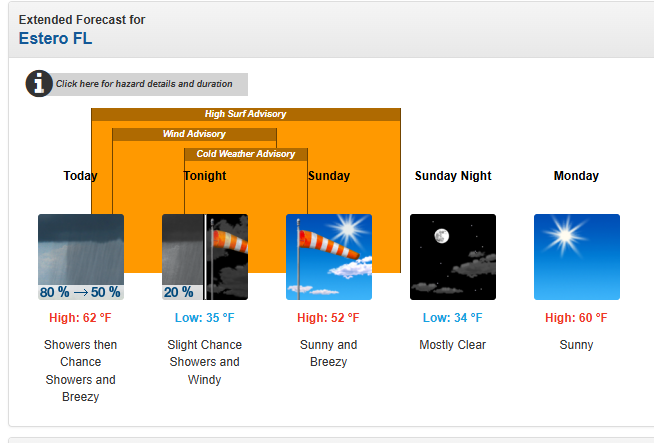This screenshot has height=443, width=654.
Task: Click Monday's sunny forecast icon
Action: 577,257
